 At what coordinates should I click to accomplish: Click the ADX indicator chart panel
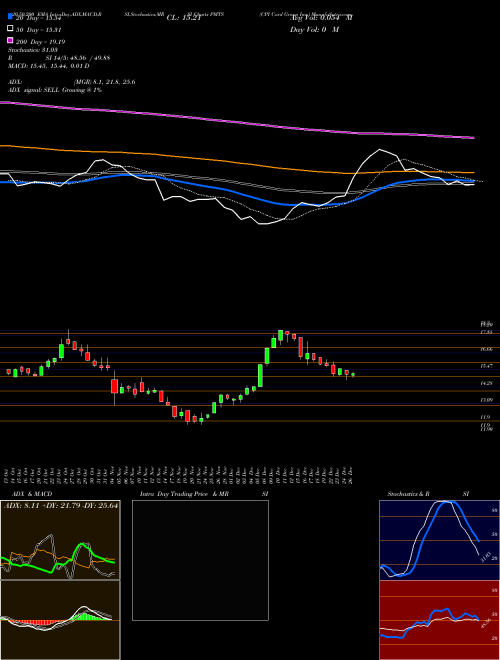[x=60, y=540]
